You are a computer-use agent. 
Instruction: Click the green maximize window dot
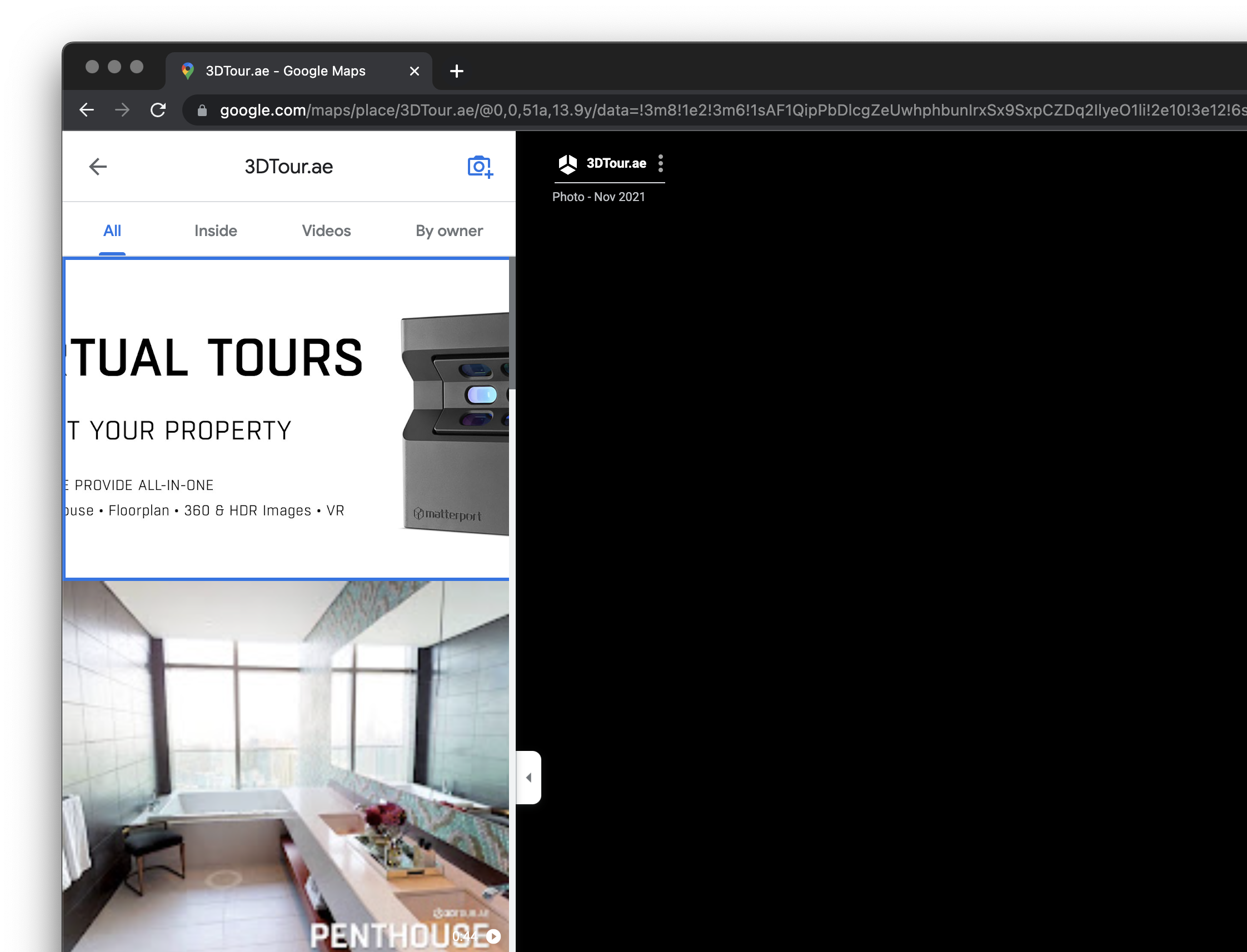(137, 67)
